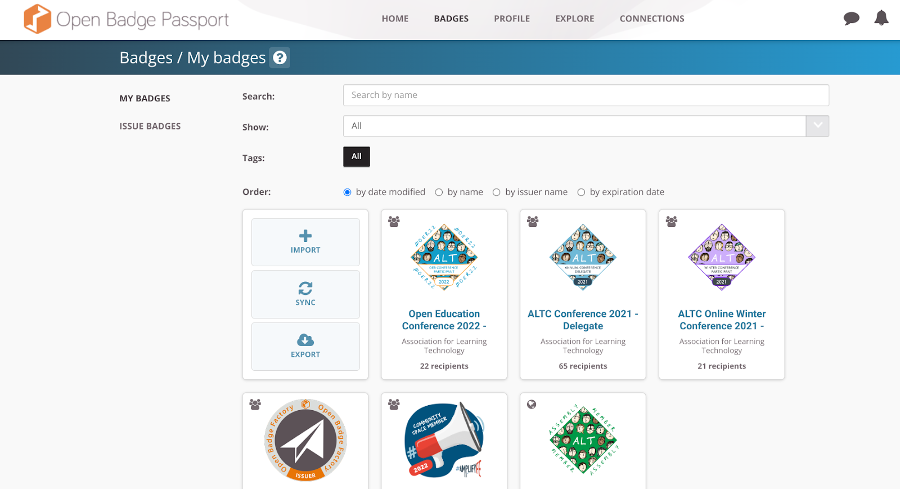Click the 22 recipients text
This screenshot has height=489, width=900.
point(444,366)
